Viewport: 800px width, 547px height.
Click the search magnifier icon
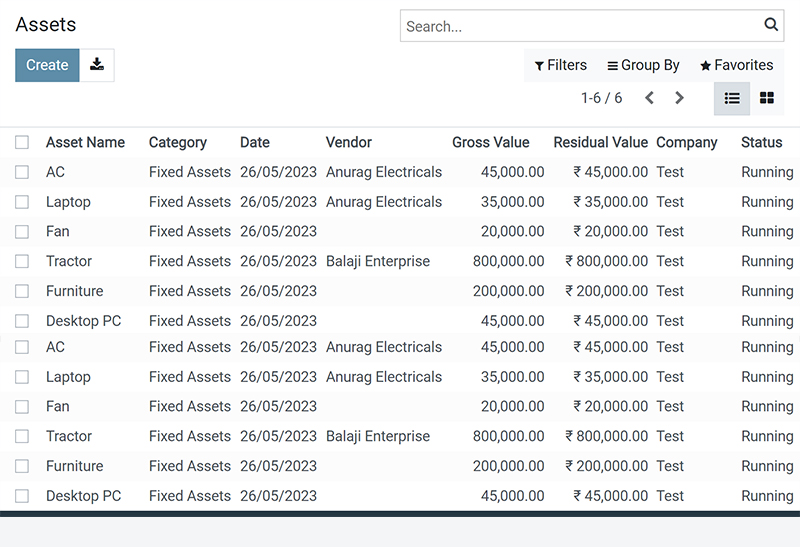click(x=771, y=24)
